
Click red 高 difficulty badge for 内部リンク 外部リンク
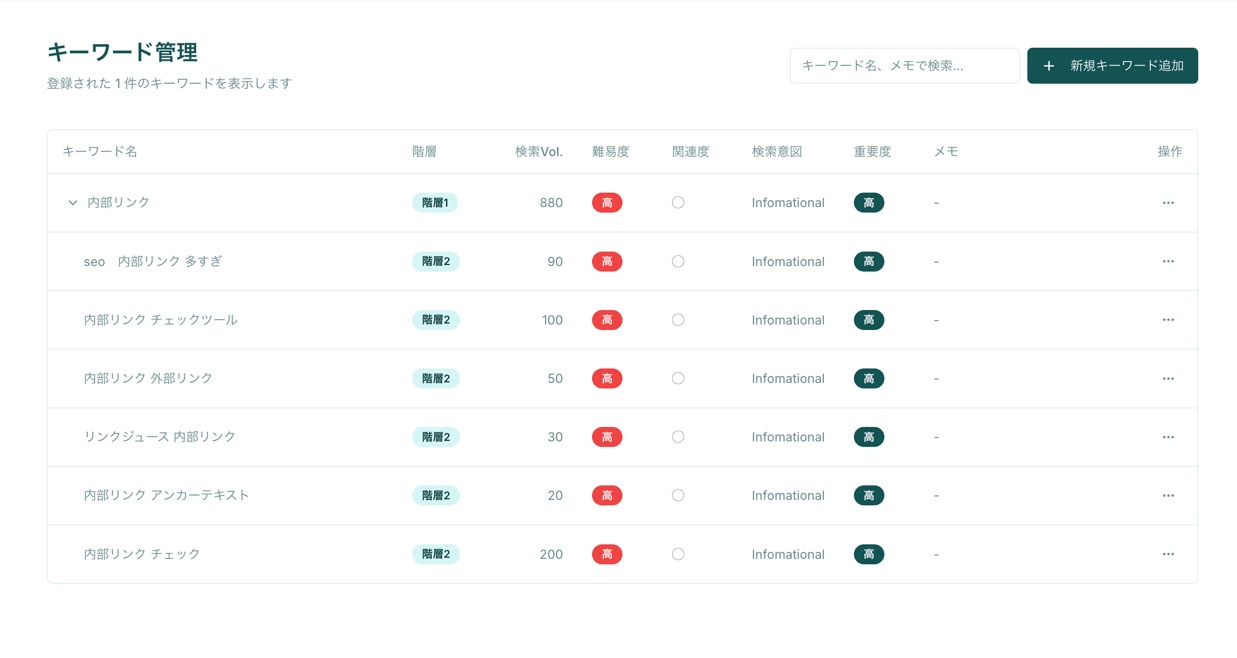pyautogui.click(x=607, y=379)
